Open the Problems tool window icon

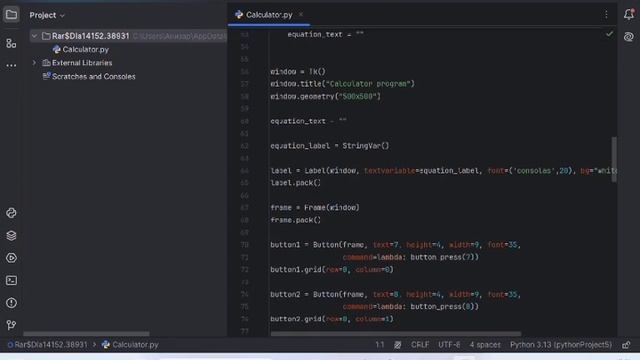coord(11,303)
